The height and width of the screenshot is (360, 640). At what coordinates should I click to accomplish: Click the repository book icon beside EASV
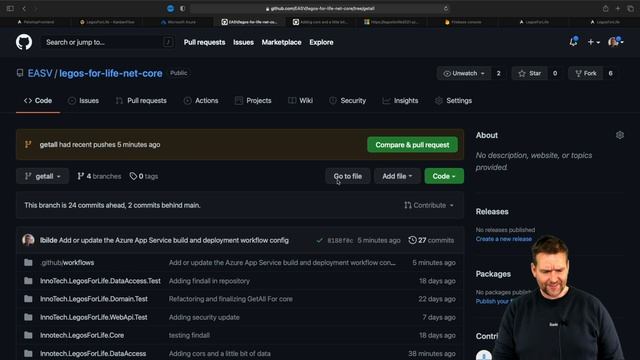tap(20, 73)
